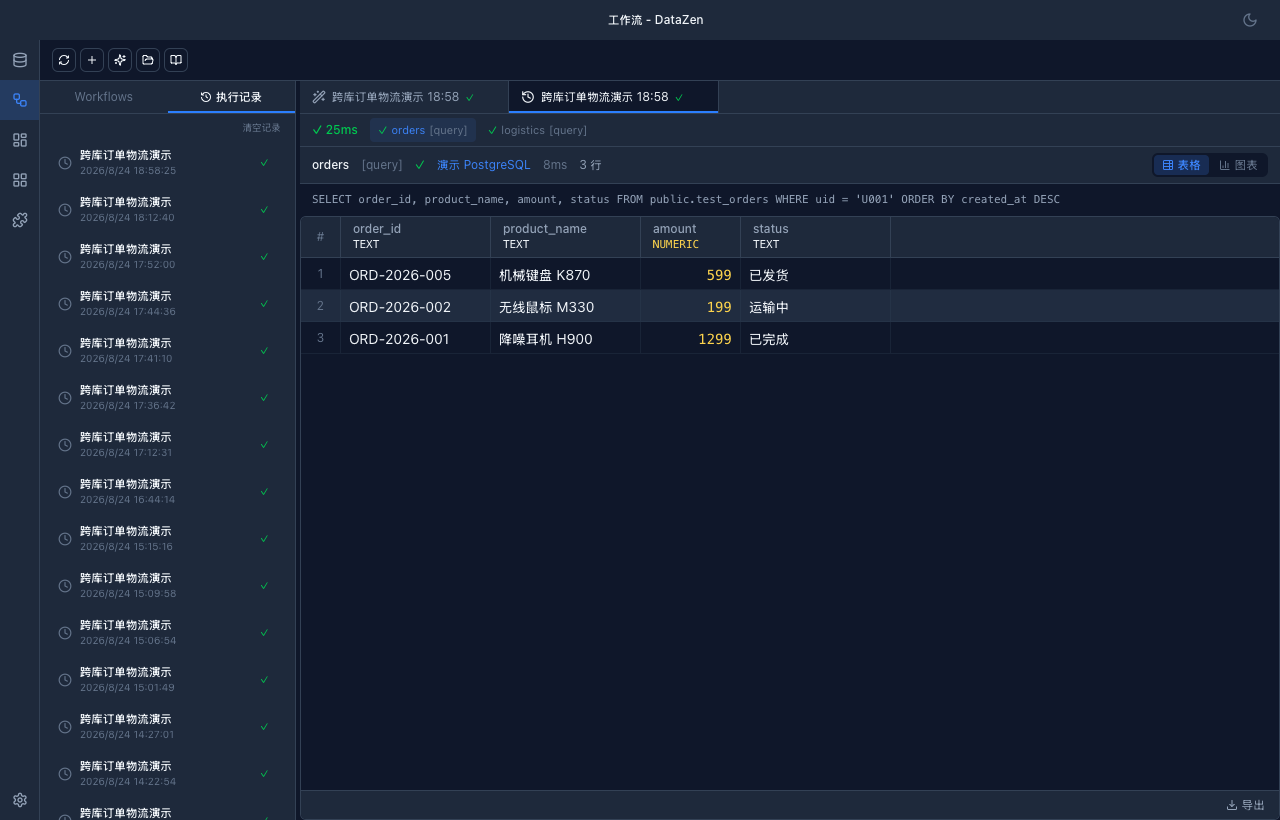Screen dimensions: 1280x820
Task: Click the 25ms total duration label
Action: pos(335,130)
